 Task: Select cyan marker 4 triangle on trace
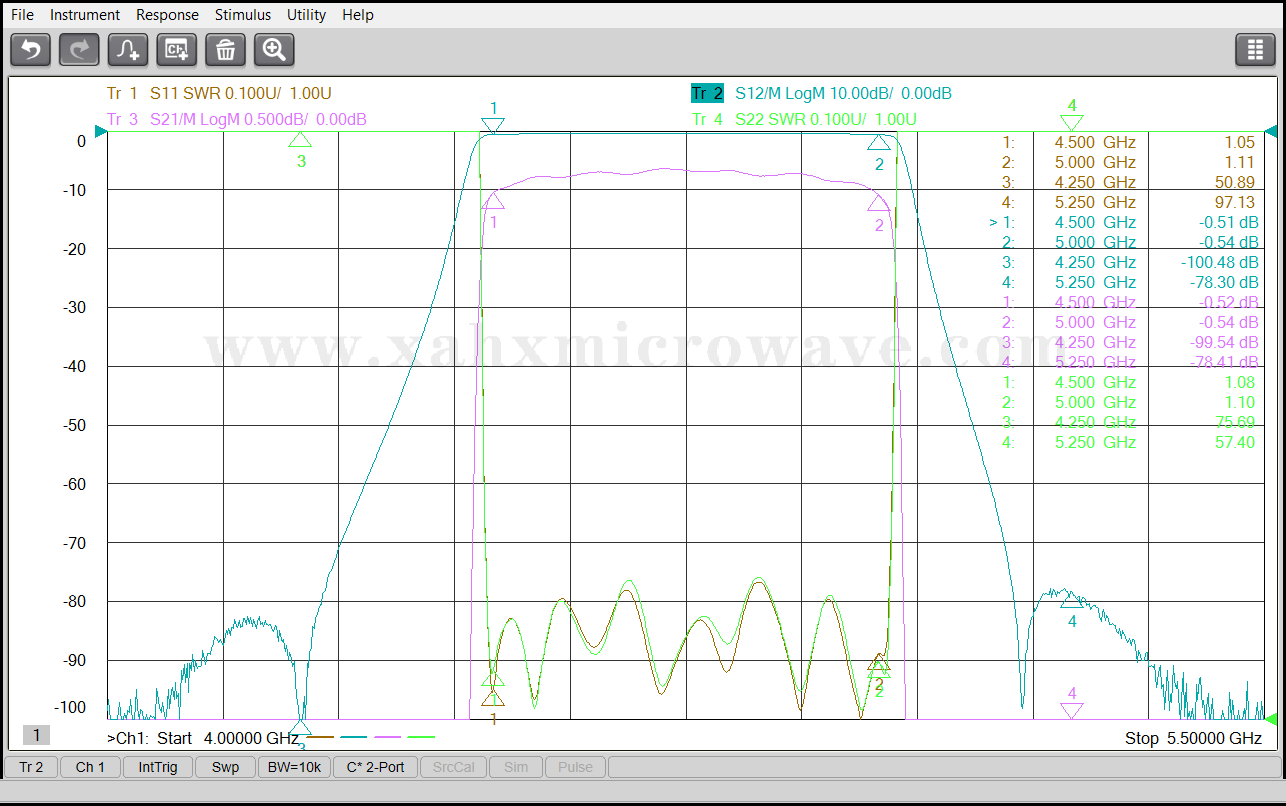click(1071, 600)
